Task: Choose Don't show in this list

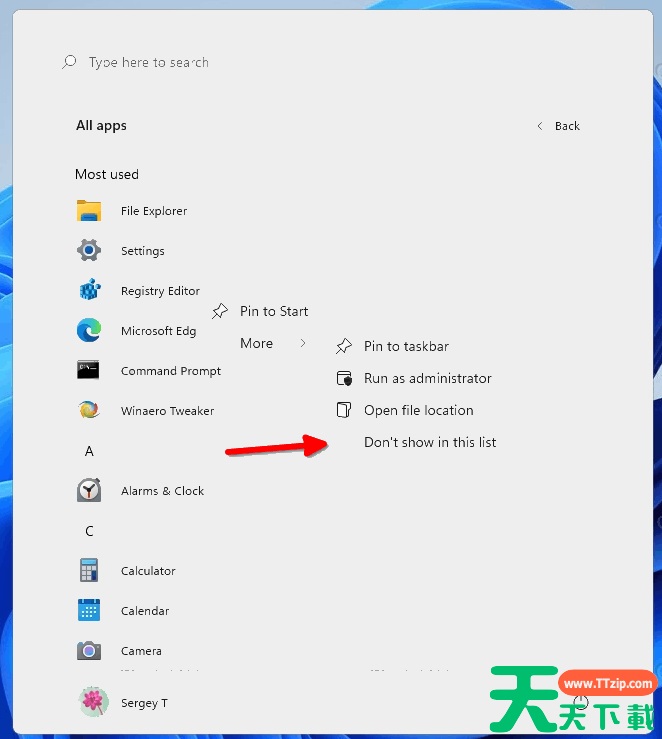Action: pyautogui.click(x=430, y=442)
